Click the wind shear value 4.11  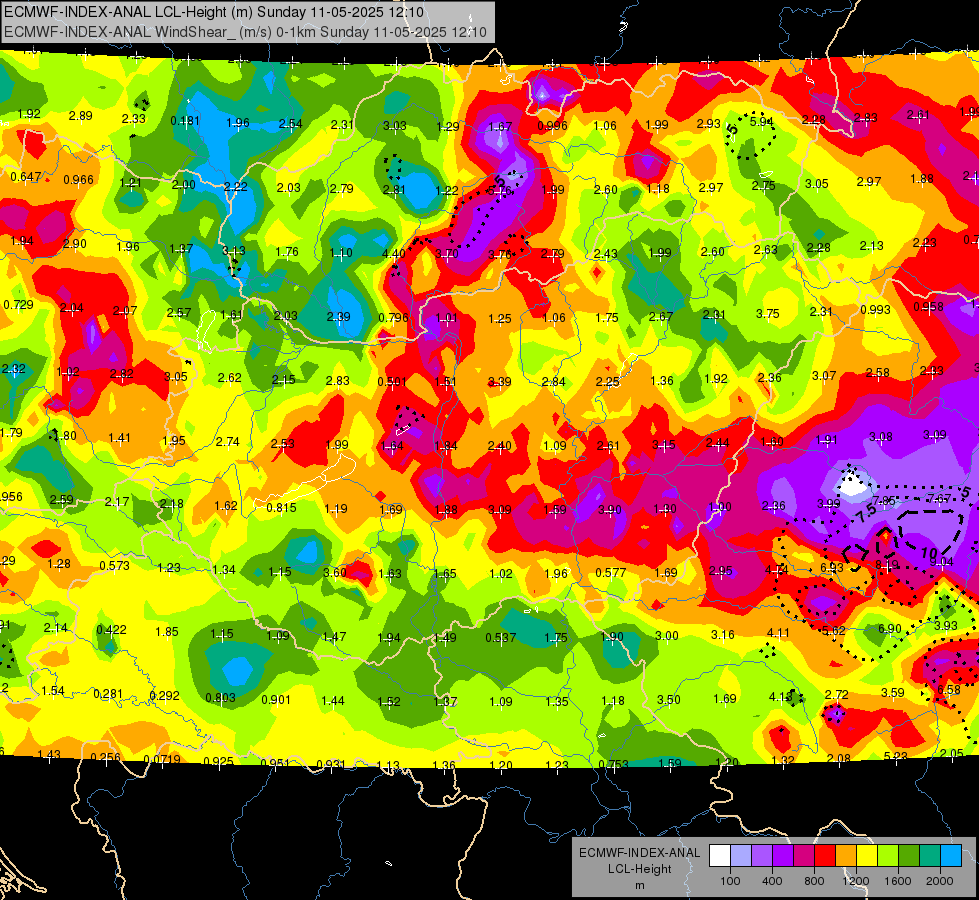[x=779, y=633]
